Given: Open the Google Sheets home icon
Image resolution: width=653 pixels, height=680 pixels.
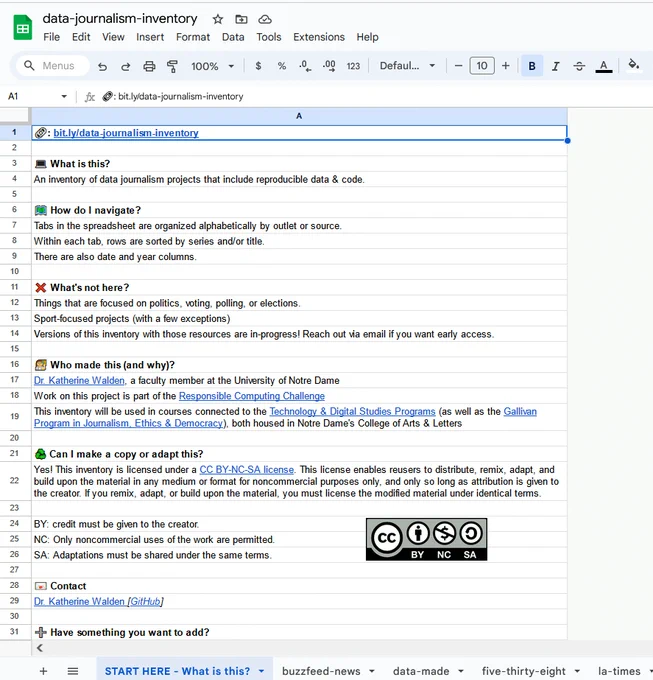Looking at the screenshot, I should [x=23, y=27].
